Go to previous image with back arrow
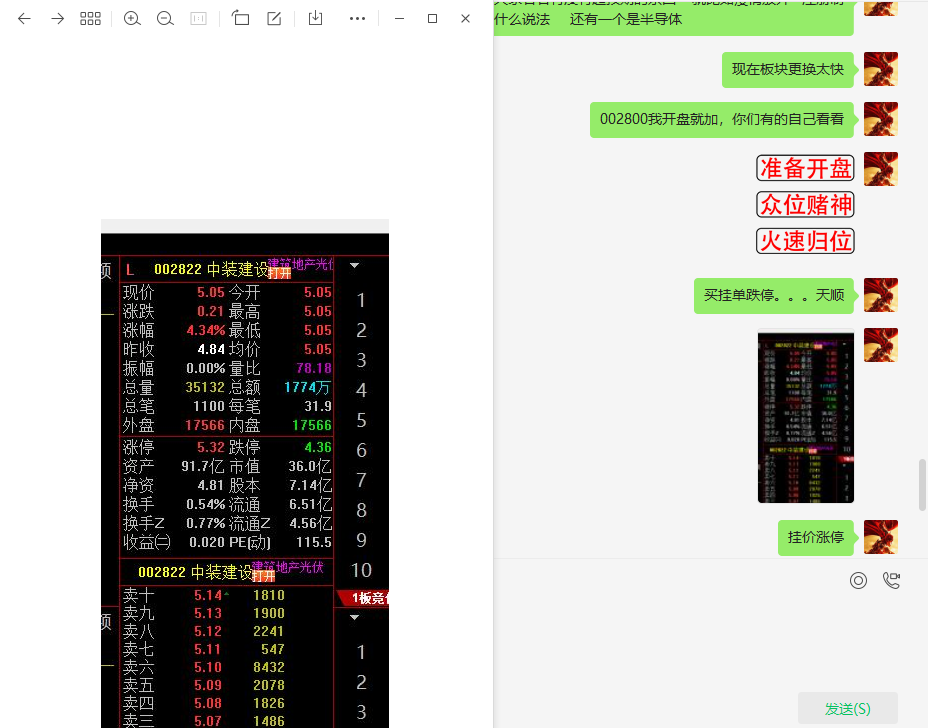This screenshot has width=928, height=728. click(x=24, y=19)
